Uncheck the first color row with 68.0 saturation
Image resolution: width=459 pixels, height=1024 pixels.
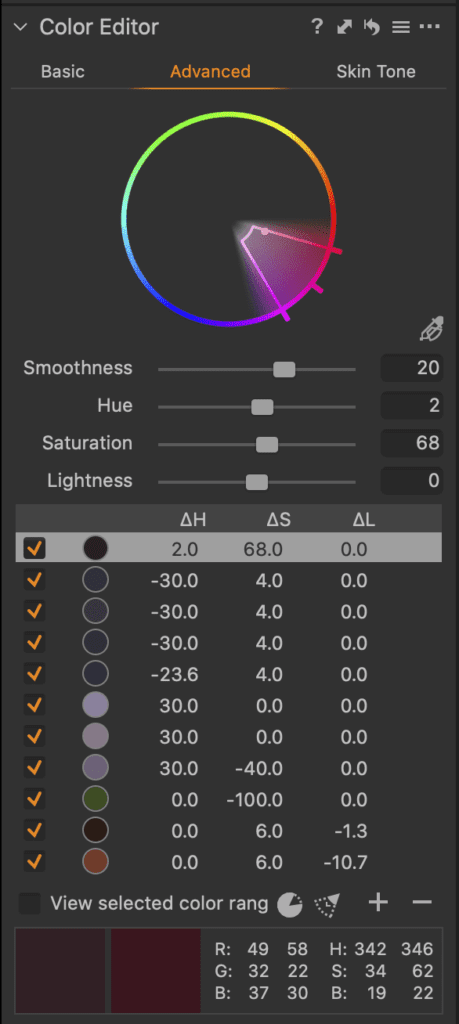(35, 549)
